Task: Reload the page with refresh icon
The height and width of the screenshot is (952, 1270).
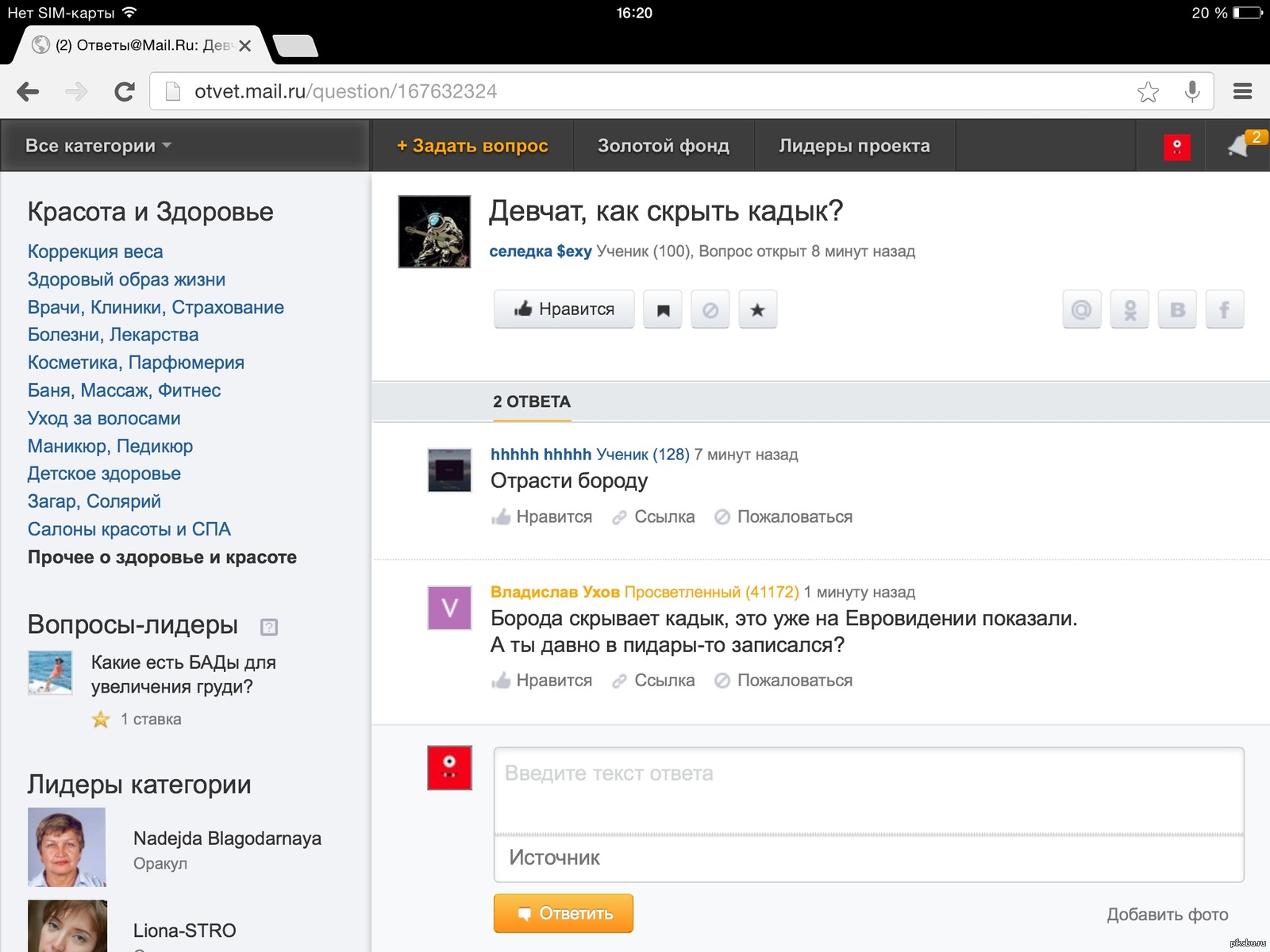Action: point(125,92)
